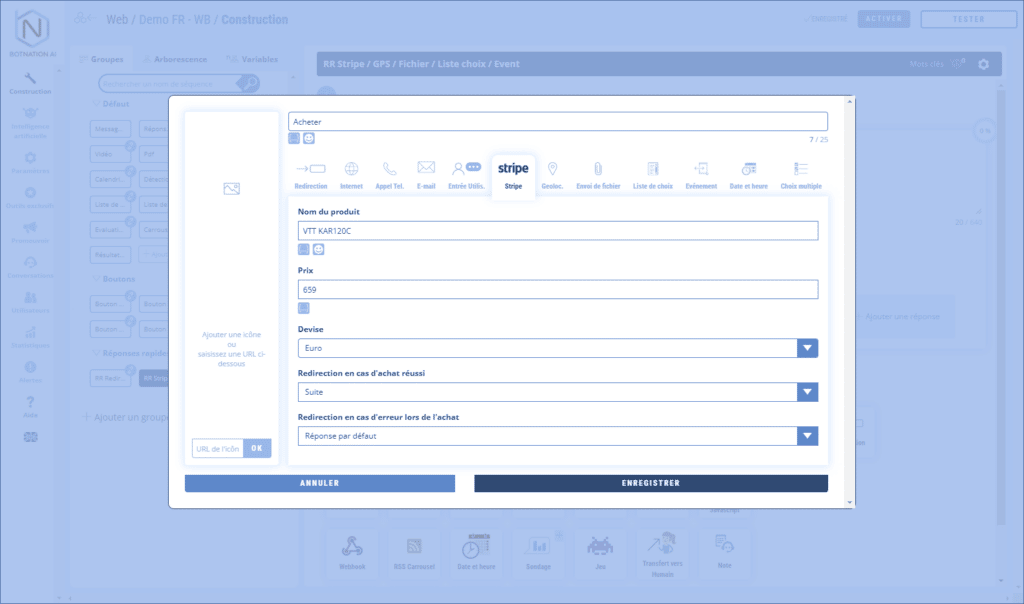The width and height of the screenshot is (1024, 604).
Task: Pick the E-mail envelope button type
Action: [x=426, y=174]
